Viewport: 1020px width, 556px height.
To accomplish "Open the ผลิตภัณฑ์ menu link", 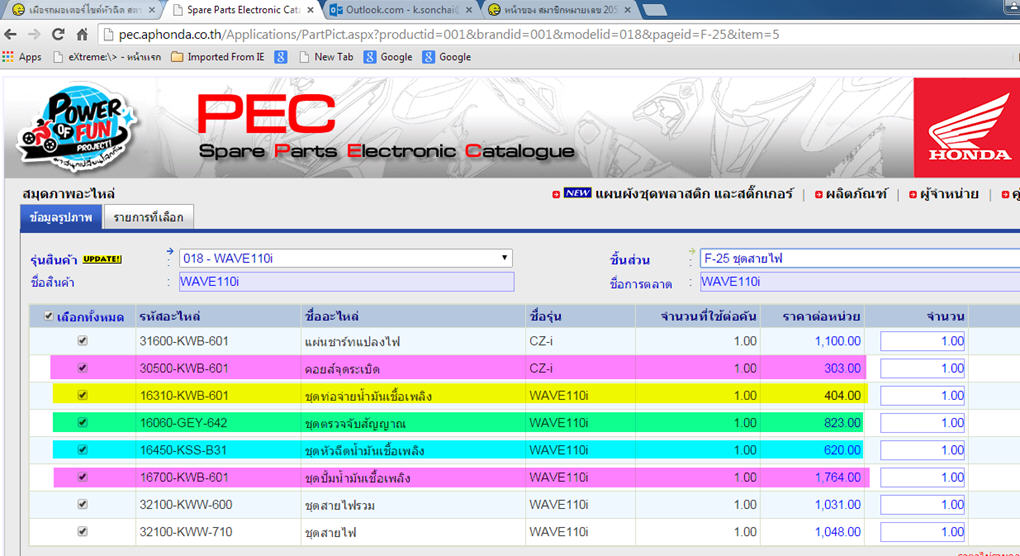I will pos(855,194).
